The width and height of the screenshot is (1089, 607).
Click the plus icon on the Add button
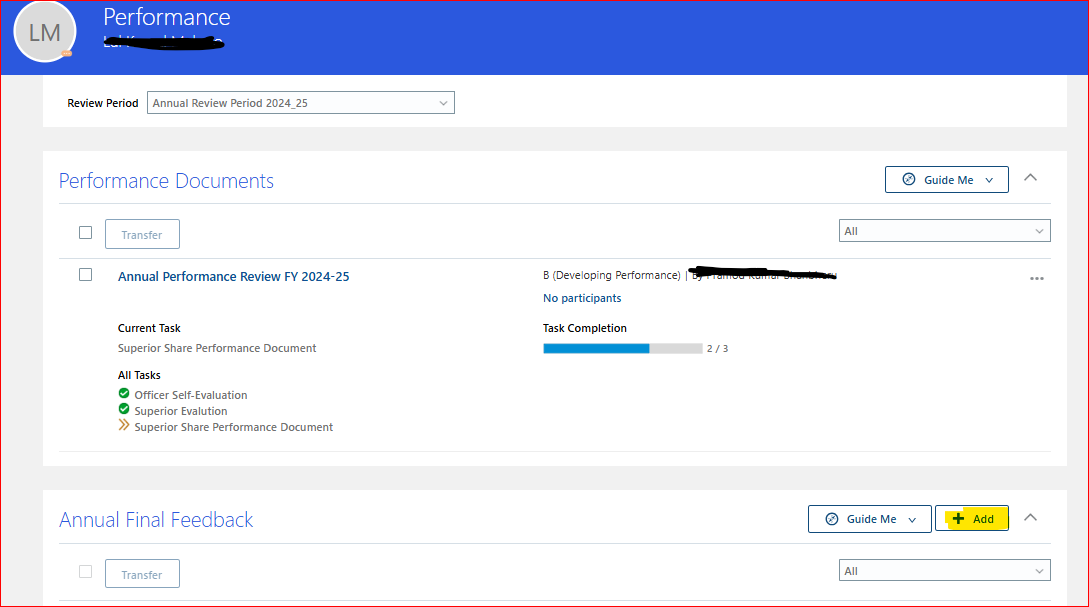click(x=957, y=518)
